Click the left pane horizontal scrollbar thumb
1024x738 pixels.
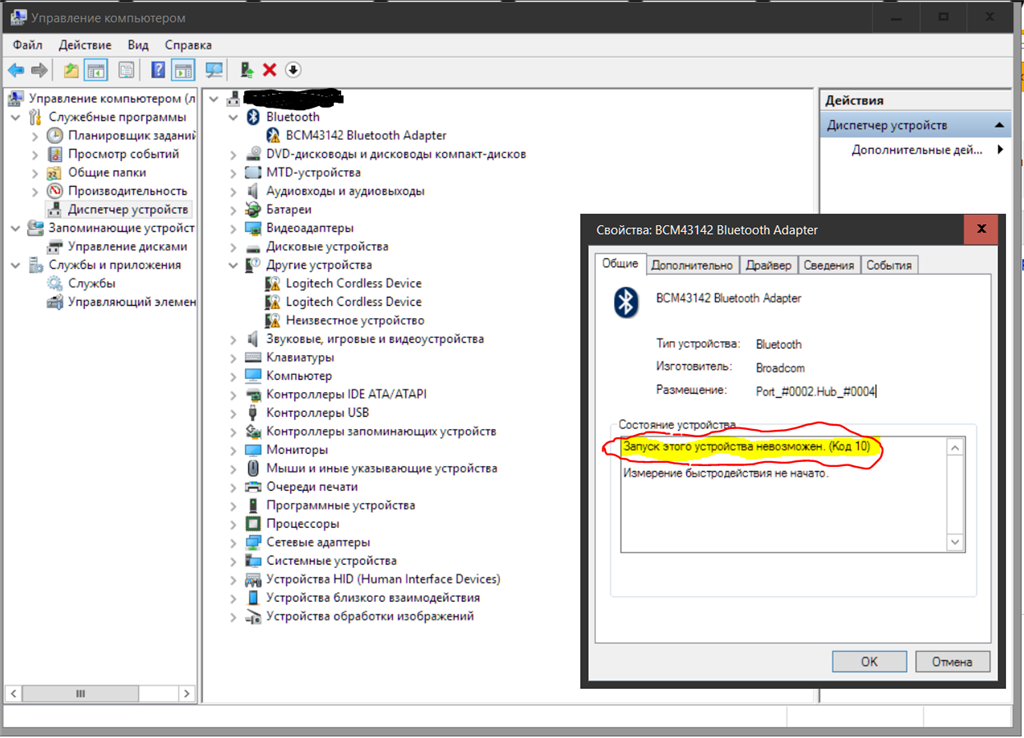point(80,694)
